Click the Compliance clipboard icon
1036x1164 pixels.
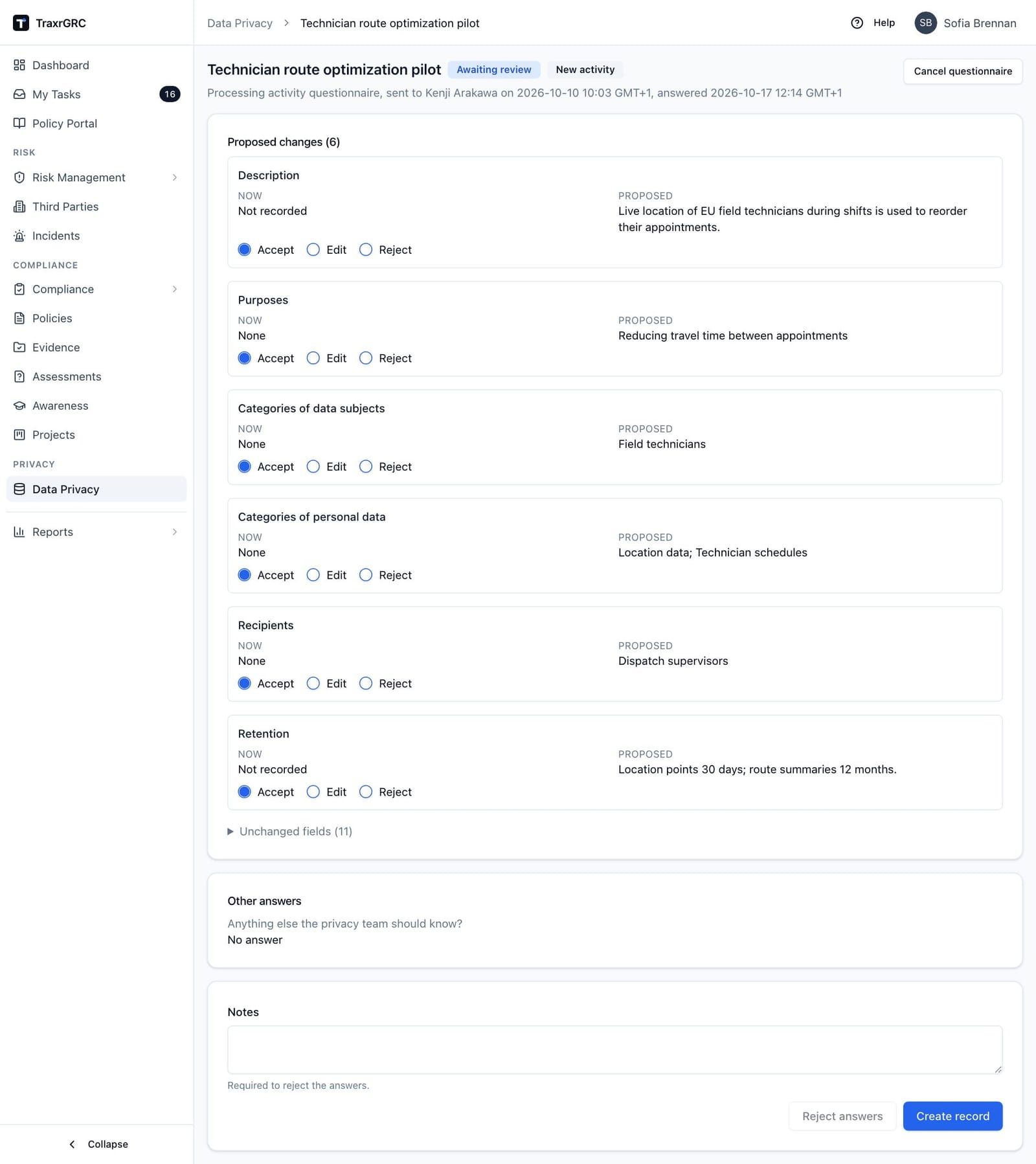(x=19, y=289)
